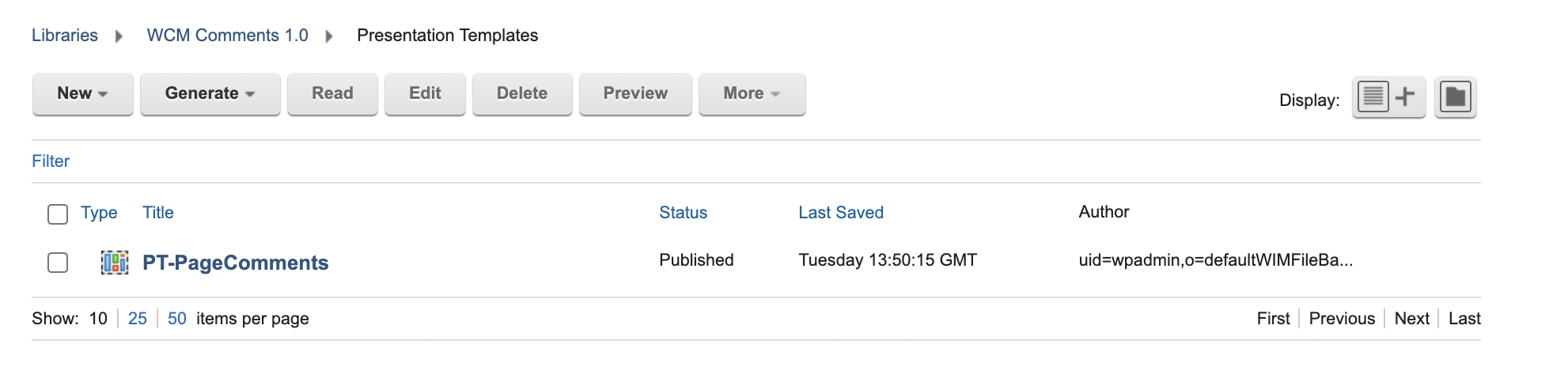Image resolution: width=1568 pixels, height=367 pixels.
Task: Expand the Generate dropdown
Action: (210, 93)
